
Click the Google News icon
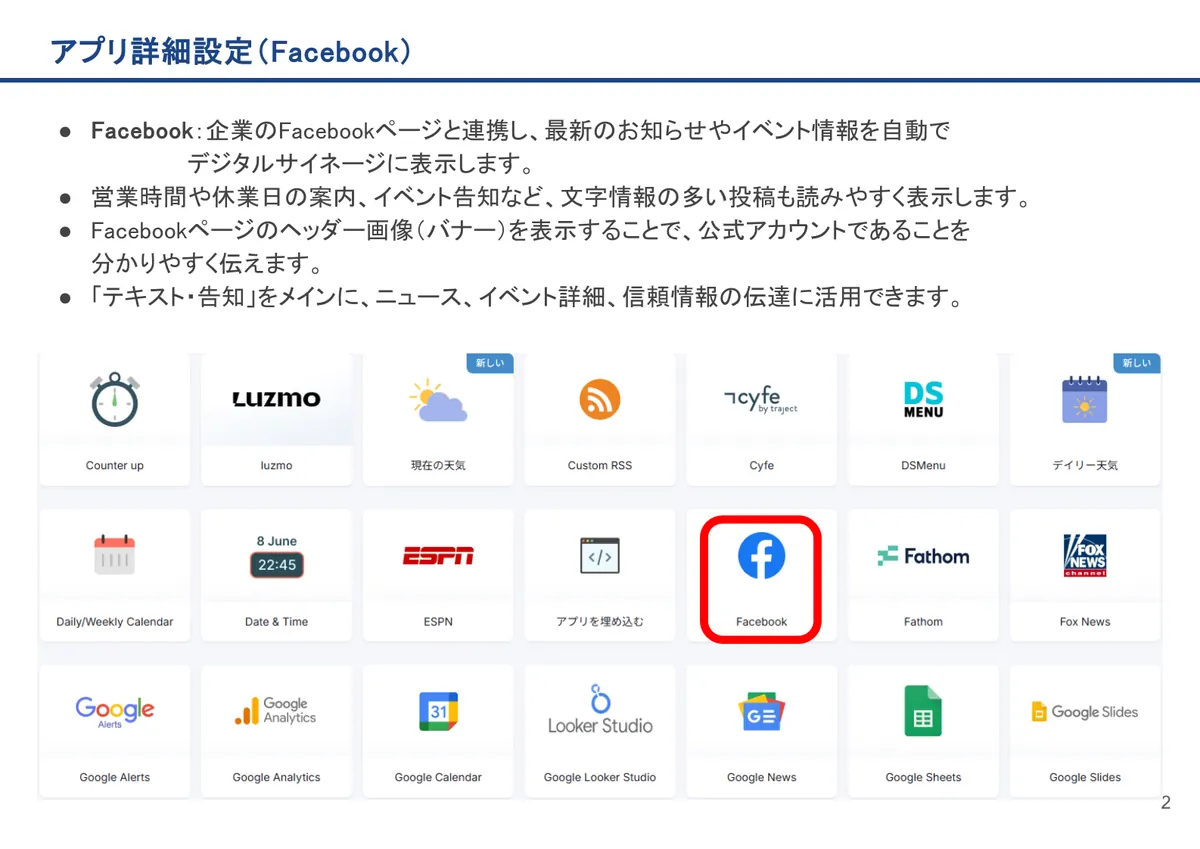(761, 712)
